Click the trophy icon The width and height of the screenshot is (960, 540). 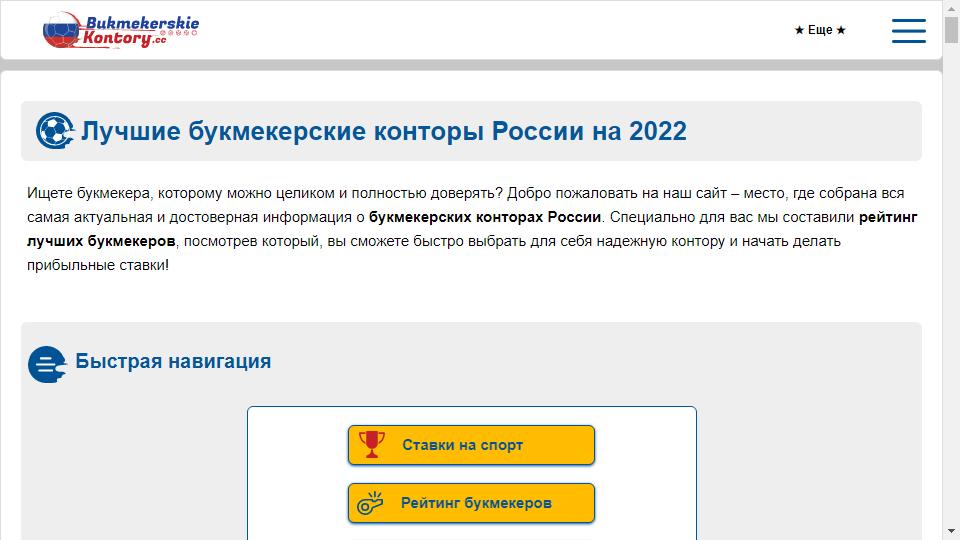click(371, 445)
